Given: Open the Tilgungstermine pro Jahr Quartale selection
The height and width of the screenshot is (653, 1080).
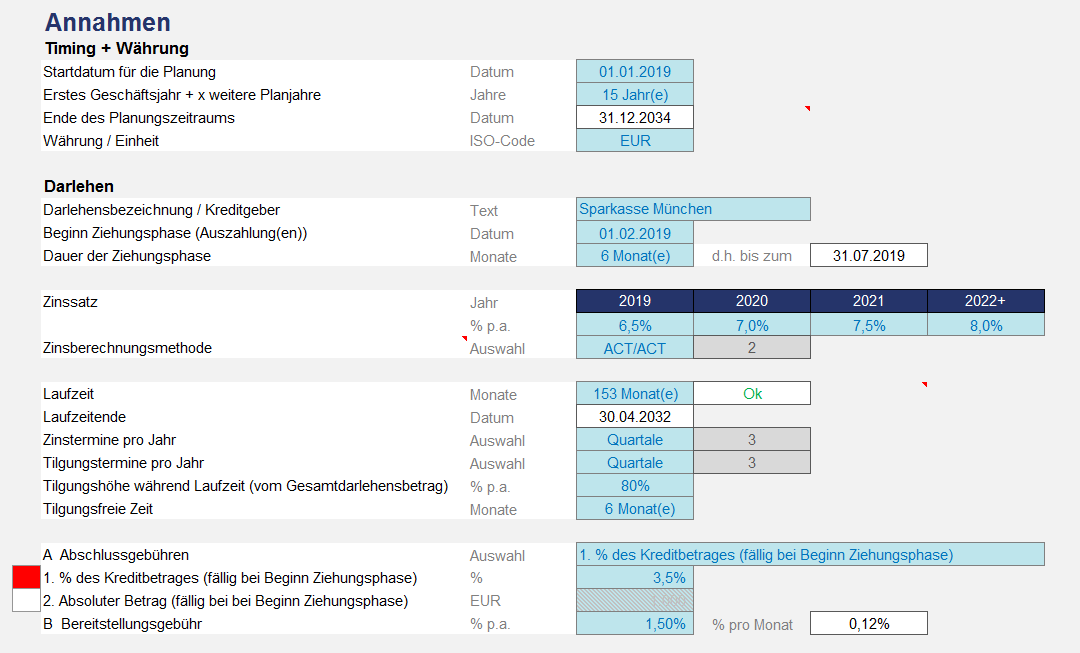Looking at the screenshot, I should click(x=634, y=463).
